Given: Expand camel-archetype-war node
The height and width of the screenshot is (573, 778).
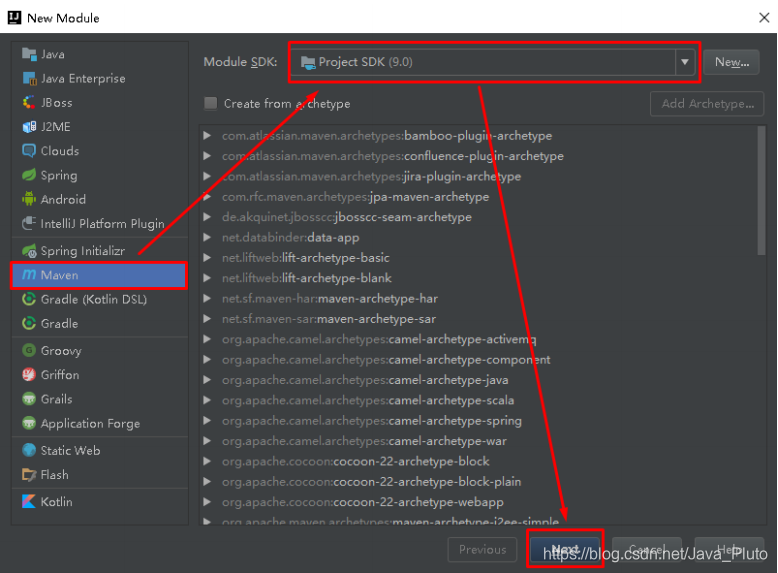Looking at the screenshot, I should click(207, 441).
